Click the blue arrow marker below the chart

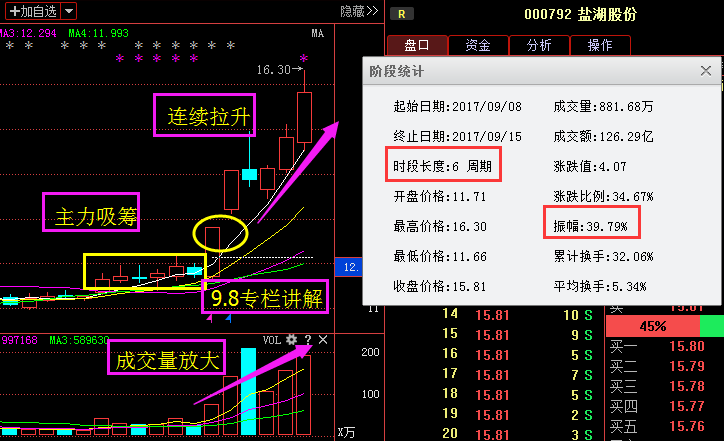point(229,319)
